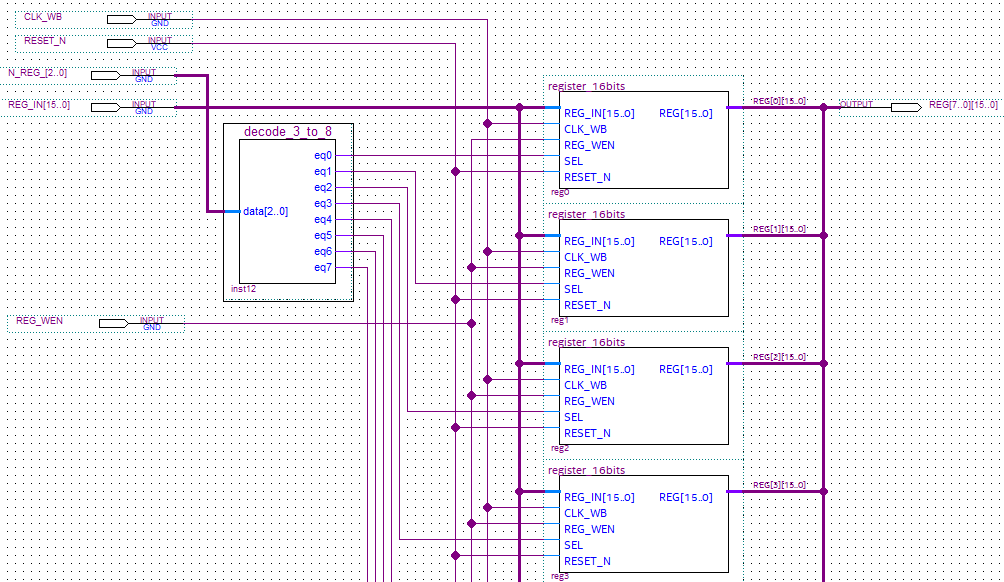This screenshot has height=582, width=1004.
Task: Click the eq5 output port of the decoder
Action: [323, 236]
